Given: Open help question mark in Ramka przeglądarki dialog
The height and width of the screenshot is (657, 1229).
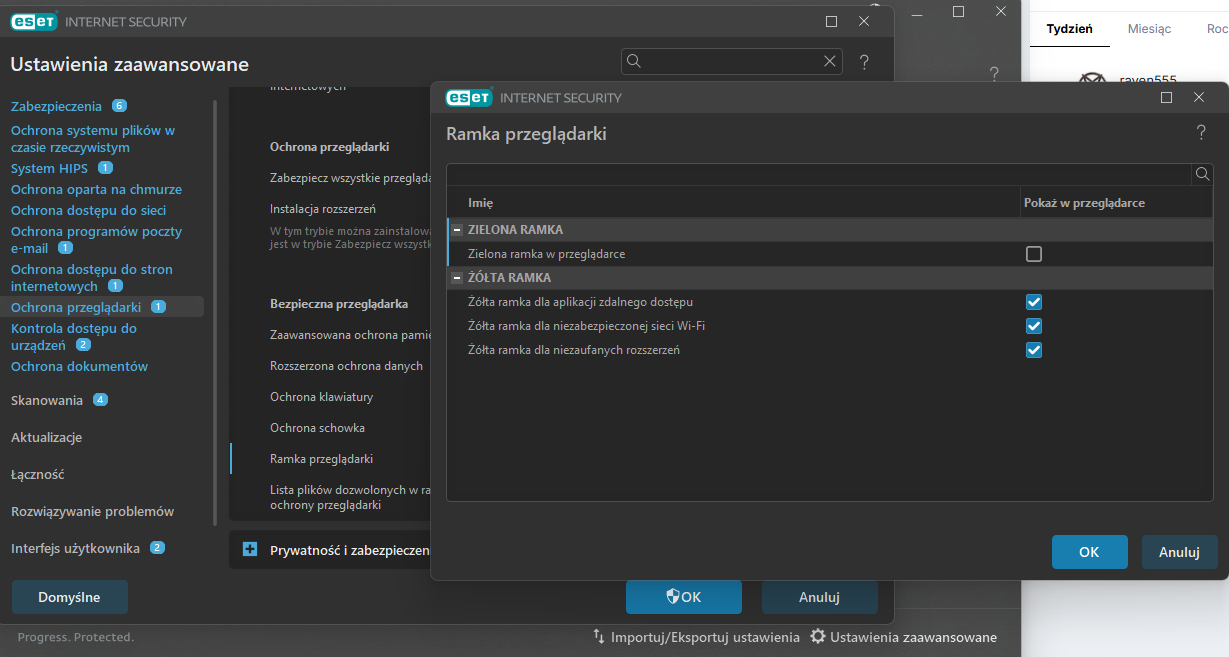Looking at the screenshot, I should pyautogui.click(x=1201, y=132).
